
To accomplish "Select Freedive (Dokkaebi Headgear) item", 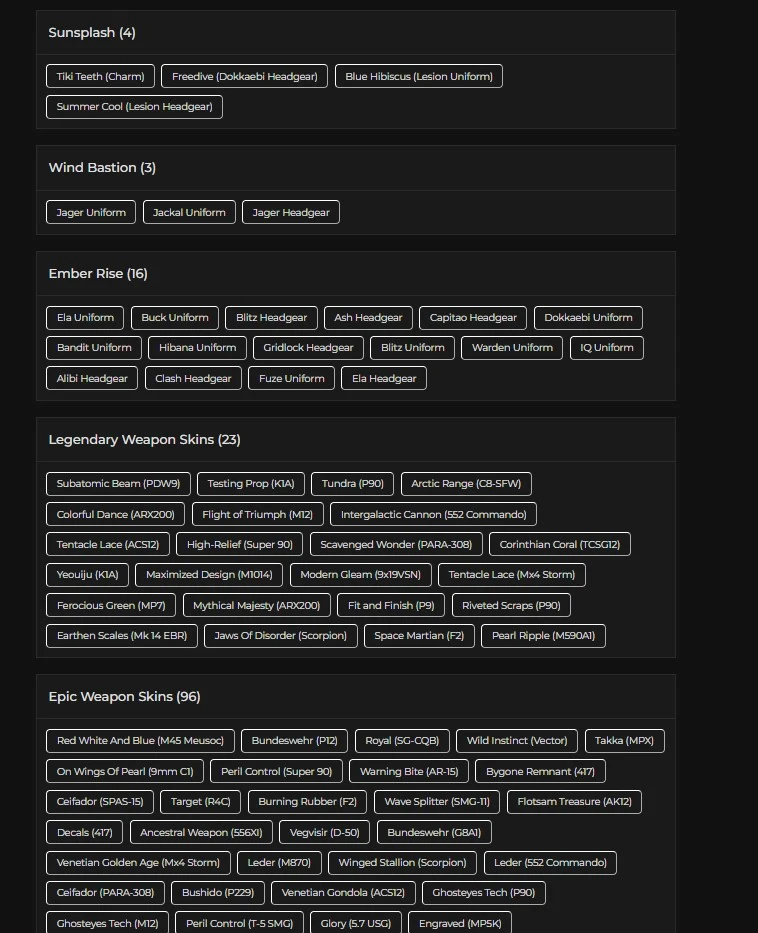I will click(244, 76).
